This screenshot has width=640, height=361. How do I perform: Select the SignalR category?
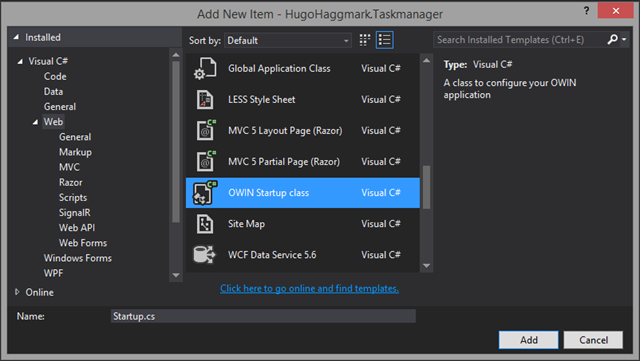75,212
